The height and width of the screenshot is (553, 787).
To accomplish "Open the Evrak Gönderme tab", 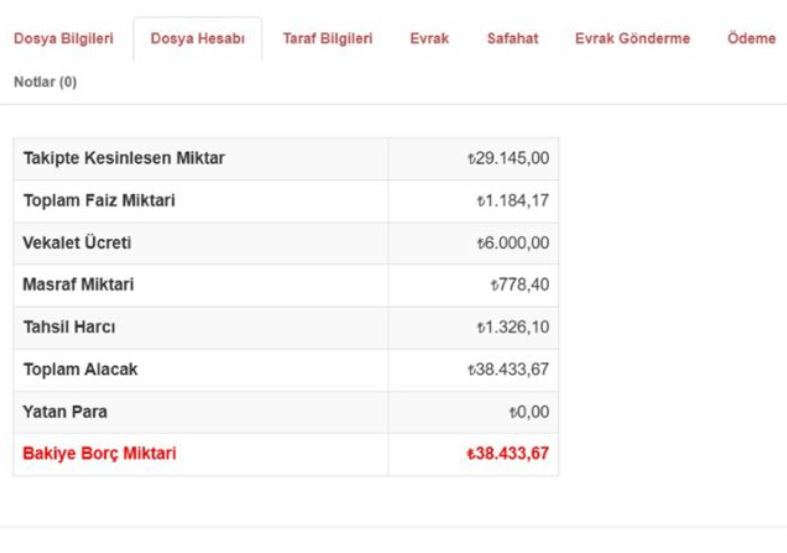I will (x=632, y=39).
